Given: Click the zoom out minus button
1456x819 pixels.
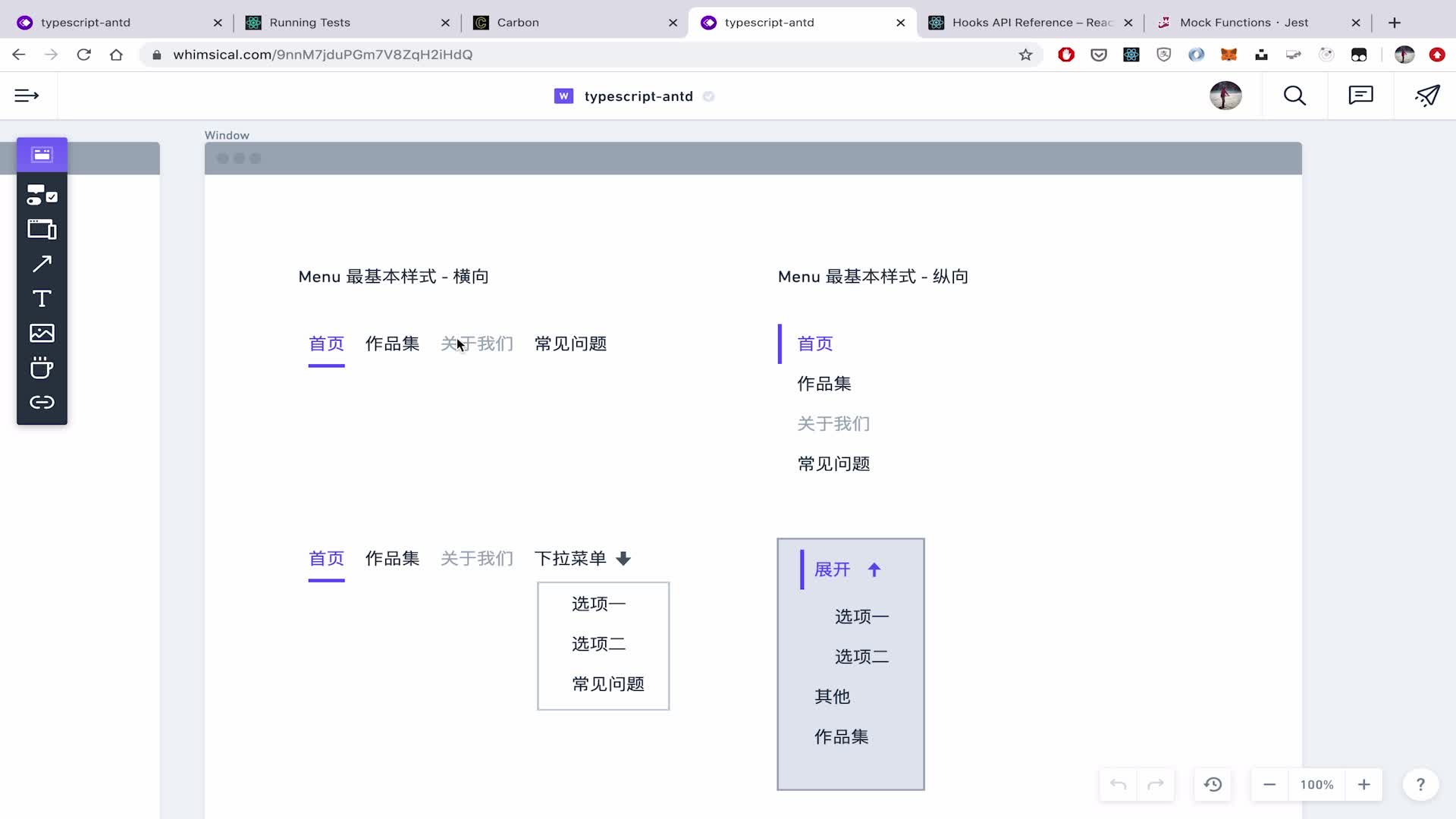Looking at the screenshot, I should tap(1269, 785).
